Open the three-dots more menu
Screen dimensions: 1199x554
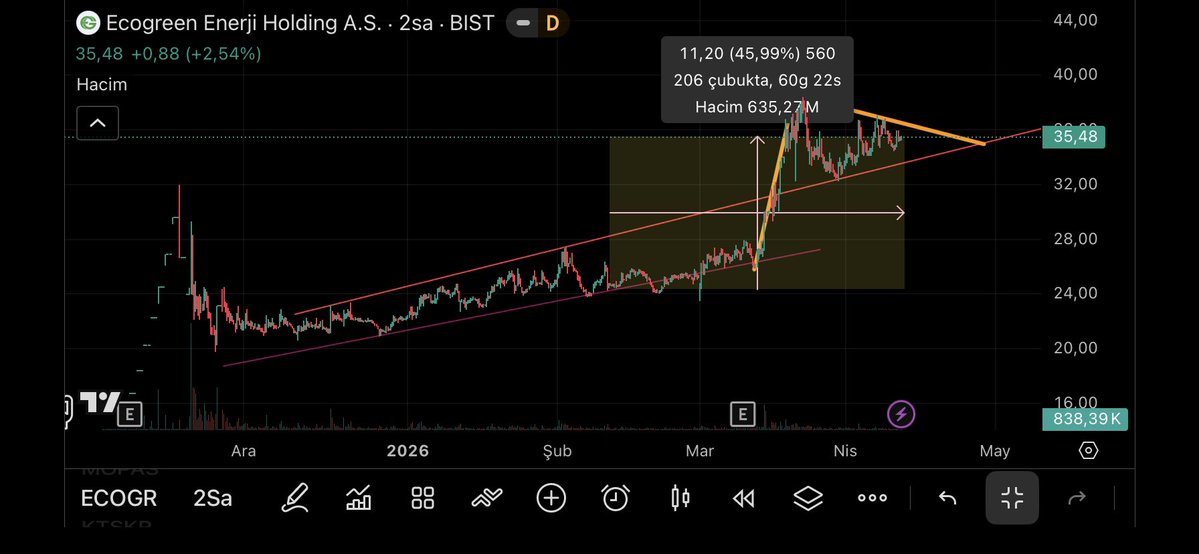pos(872,498)
